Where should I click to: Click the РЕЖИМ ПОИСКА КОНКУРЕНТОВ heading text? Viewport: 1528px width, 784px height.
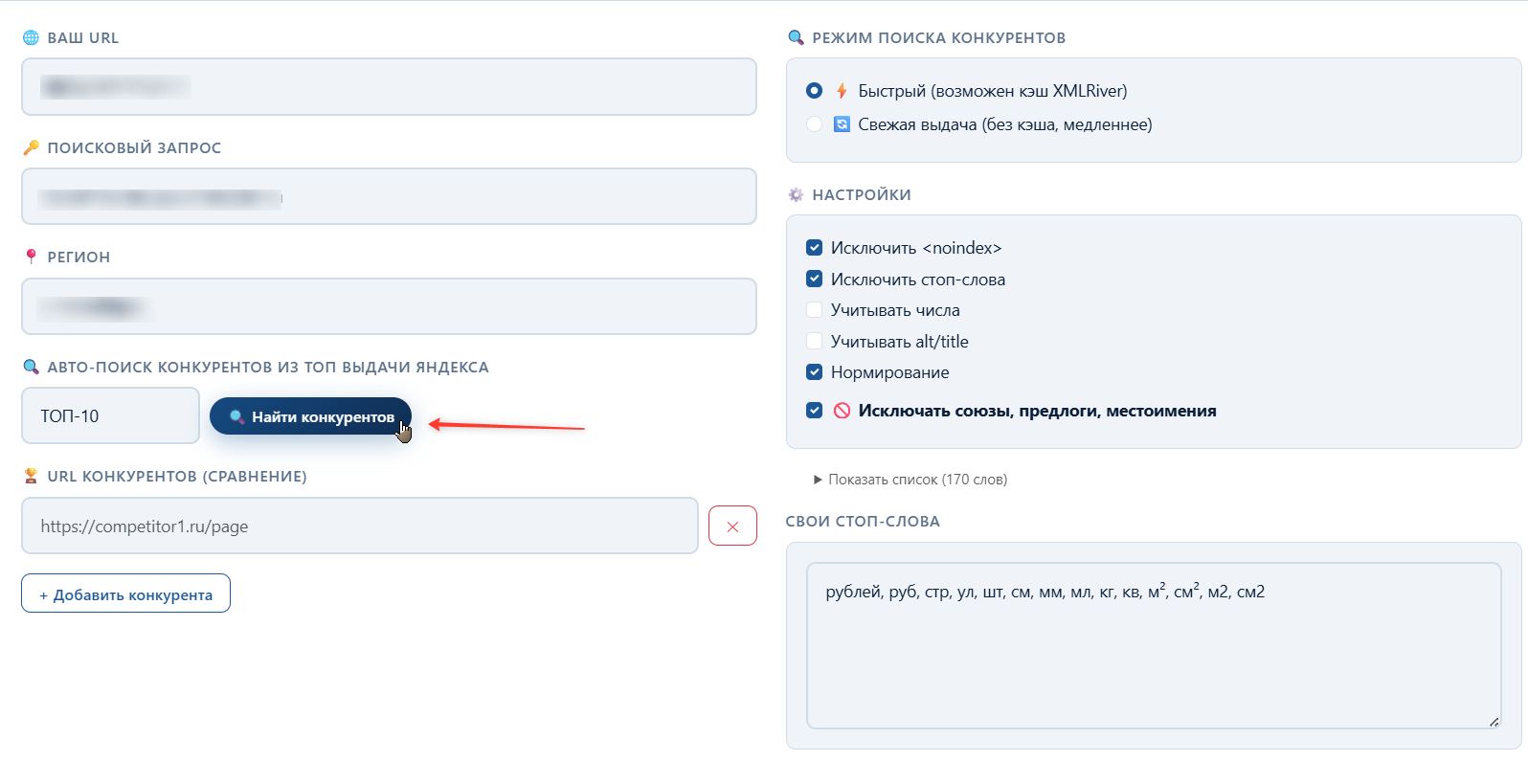click(939, 38)
